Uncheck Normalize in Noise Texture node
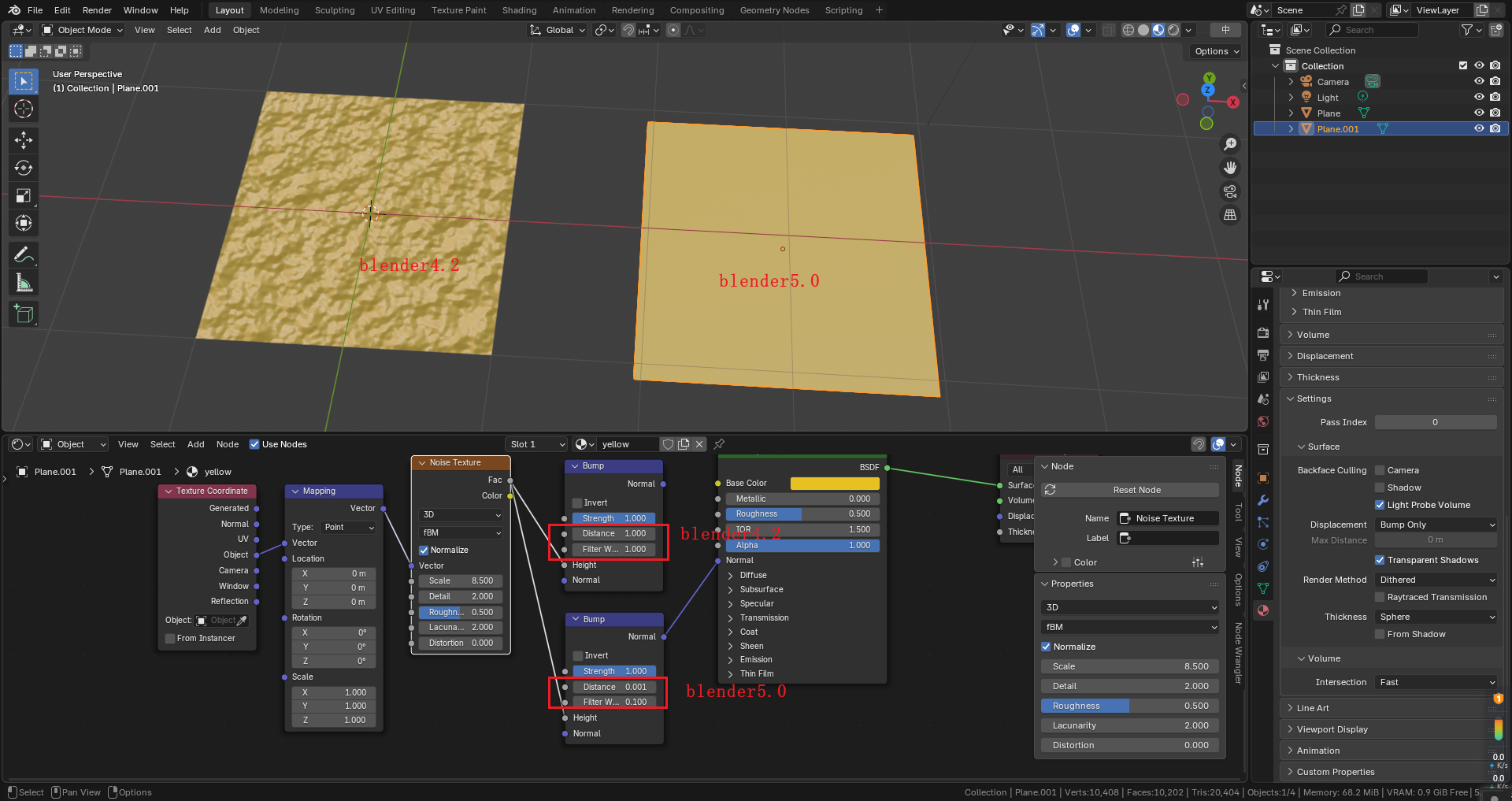This screenshot has width=1512, height=801. pos(424,550)
